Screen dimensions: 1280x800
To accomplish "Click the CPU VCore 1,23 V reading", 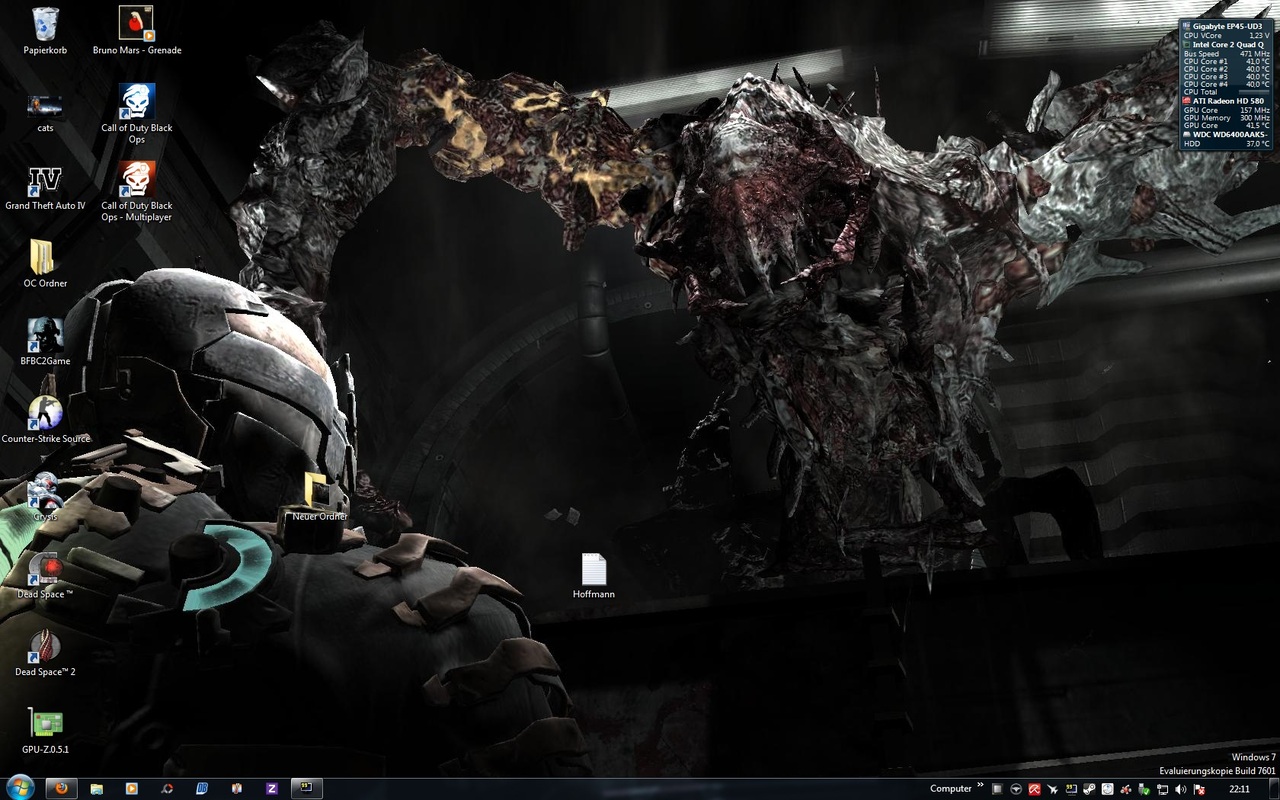I will click(x=1228, y=35).
